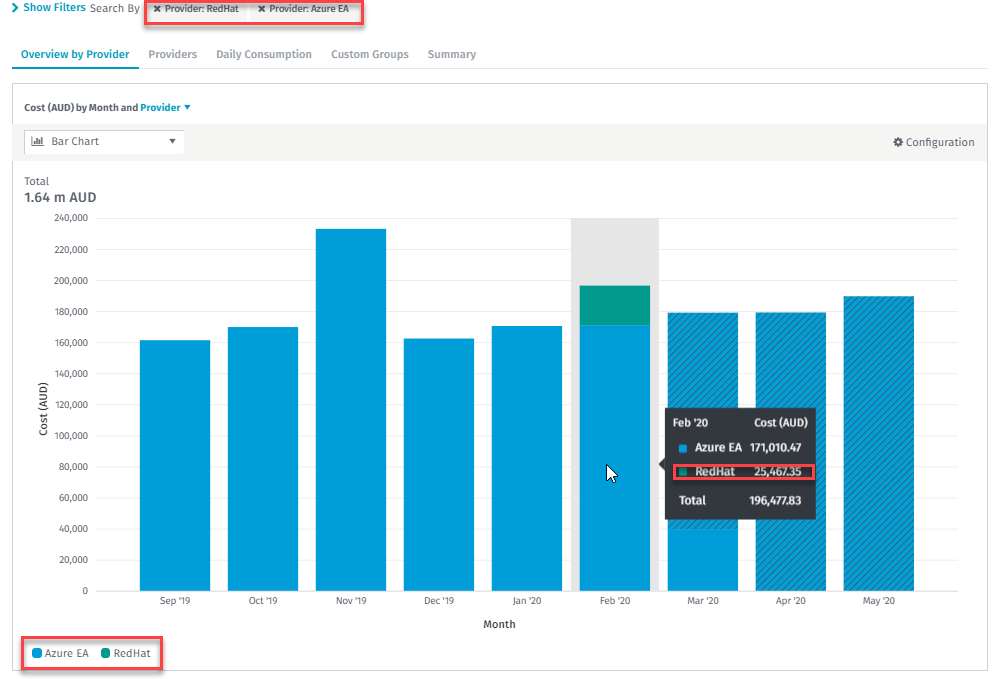Screen dimensions: 1002x679
Task: Remove the Provider: Azure EA filter chip
Action: (262, 9)
